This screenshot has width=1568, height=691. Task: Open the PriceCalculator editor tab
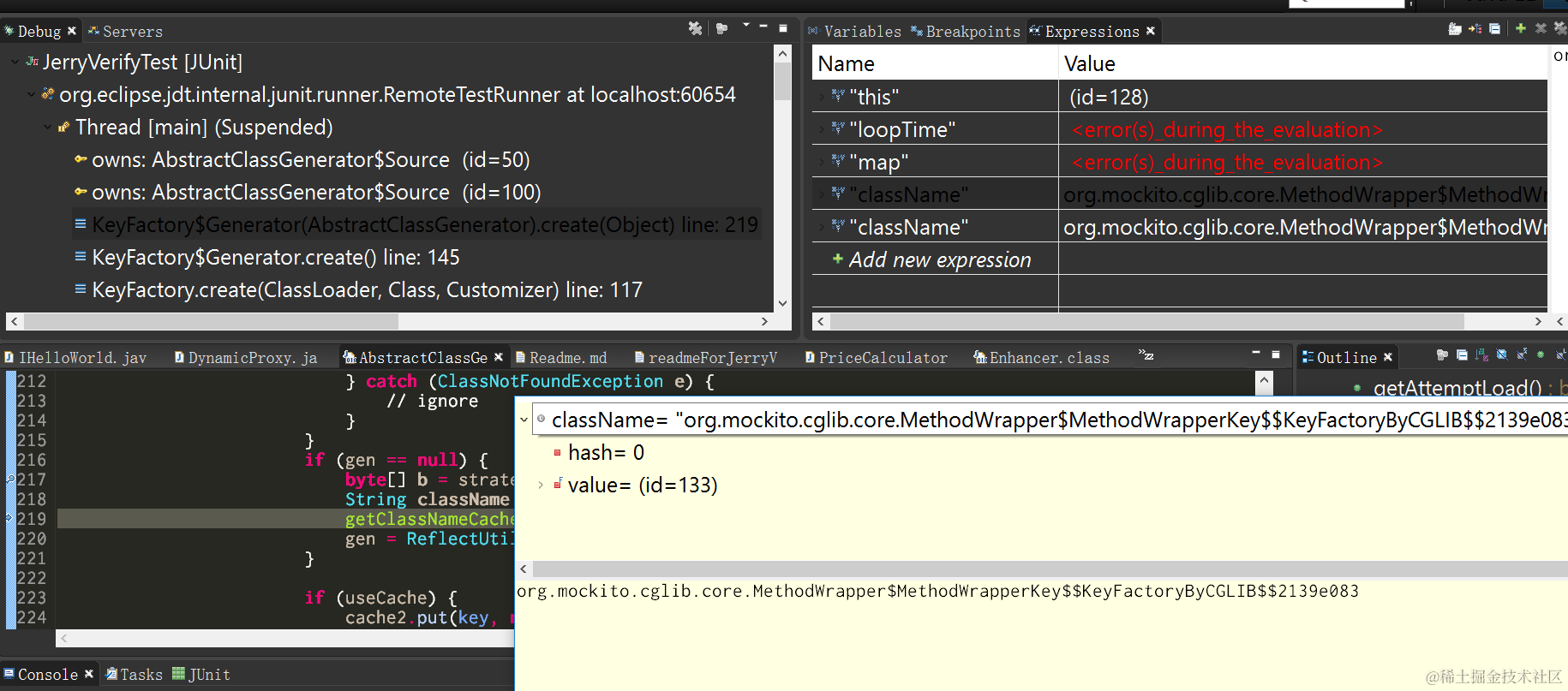(x=876, y=358)
